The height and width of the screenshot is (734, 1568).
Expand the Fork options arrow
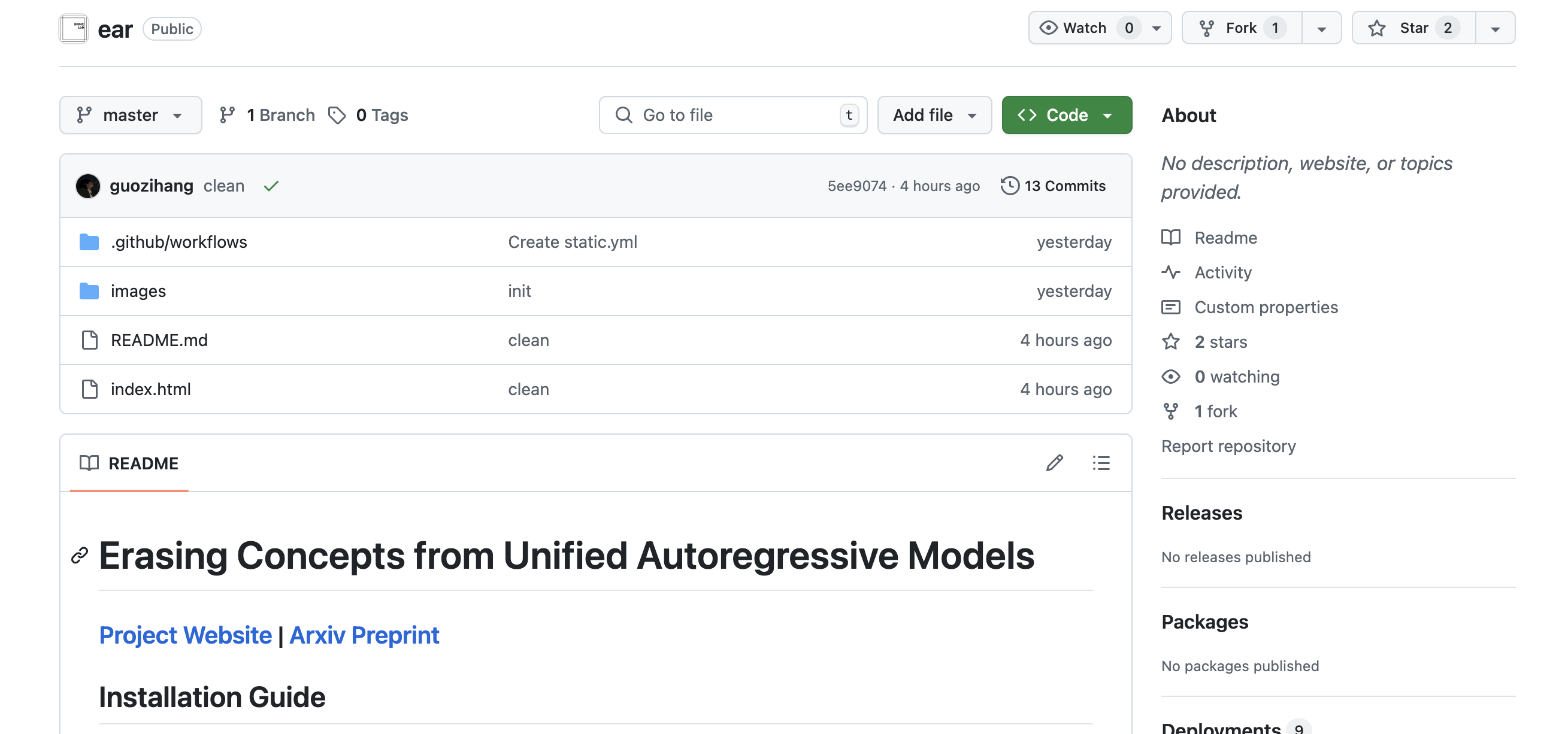(x=1321, y=28)
